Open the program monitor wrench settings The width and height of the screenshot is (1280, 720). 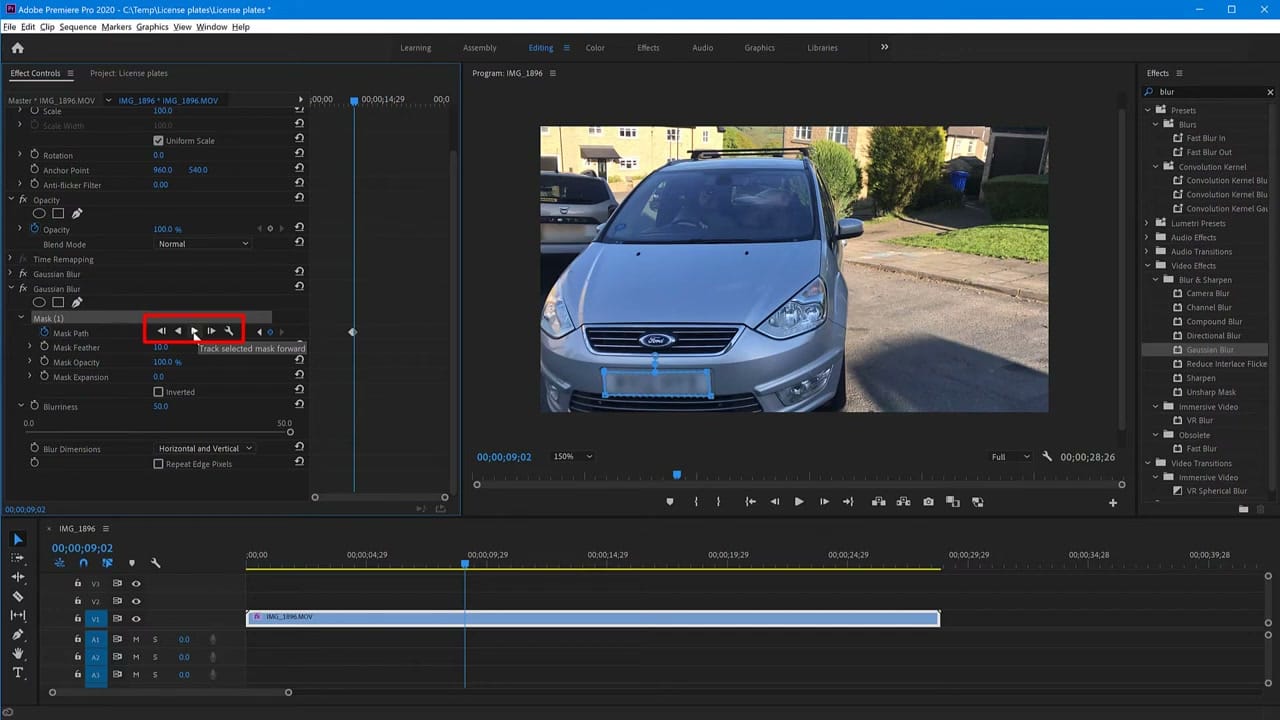pos(1046,456)
